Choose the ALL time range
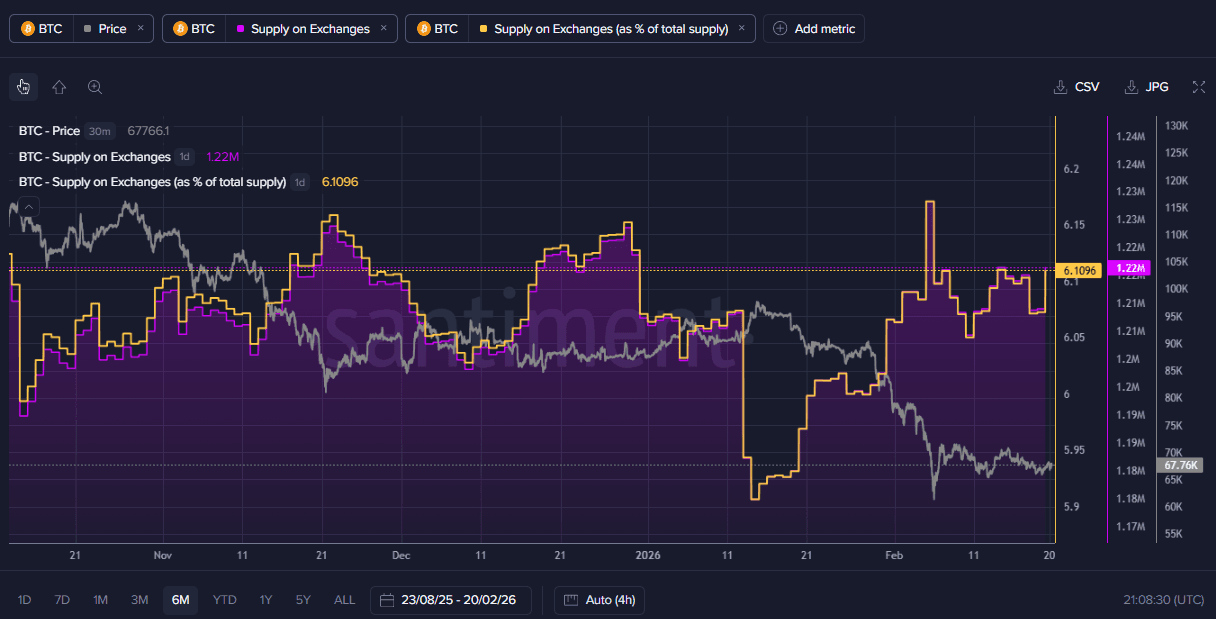Image resolution: width=1216 pixels, height=619 pixels. pyautogui.click(x=344, y=600)
